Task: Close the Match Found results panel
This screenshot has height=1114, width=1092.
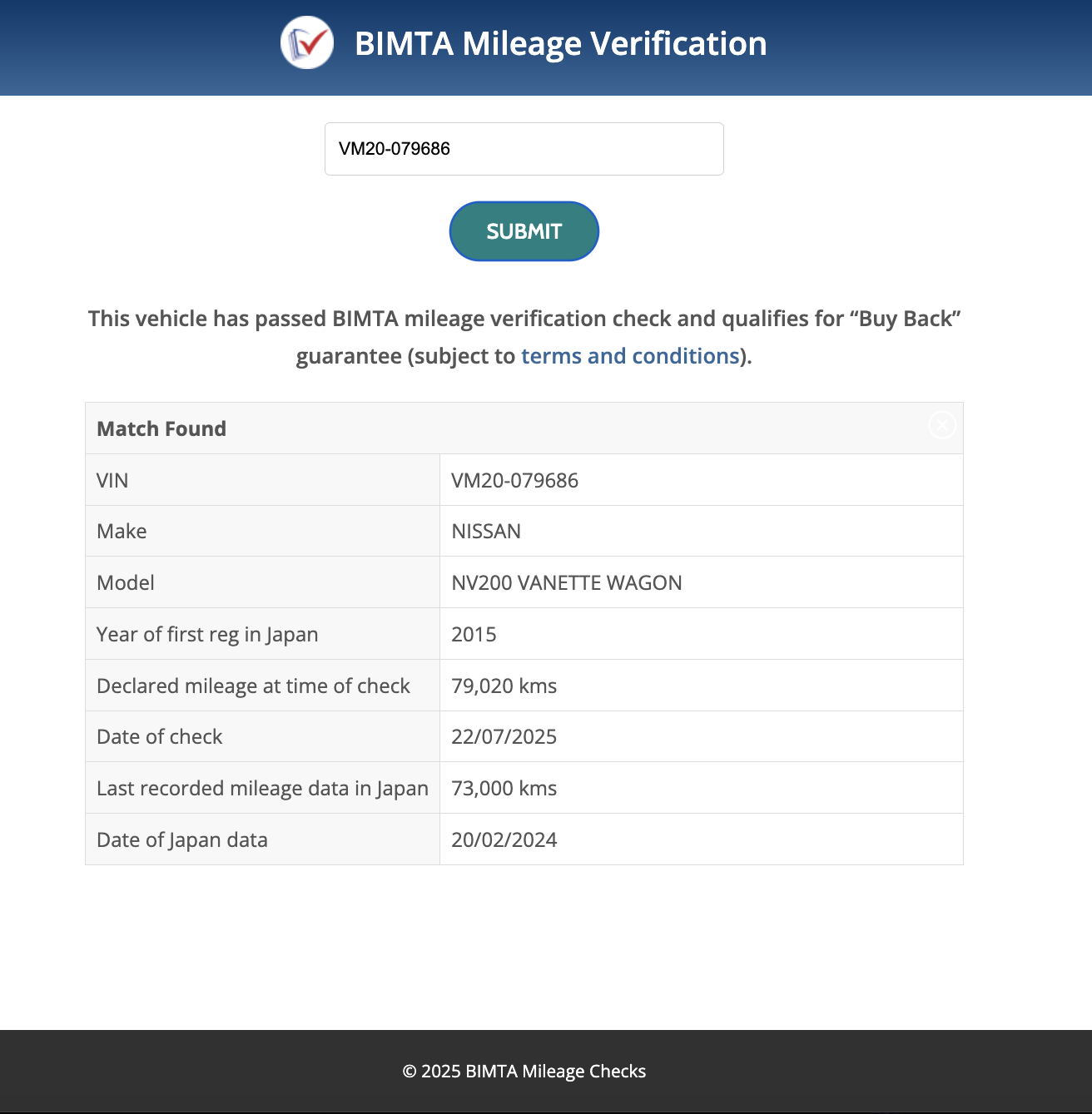Action: click(x=941, y=425)
